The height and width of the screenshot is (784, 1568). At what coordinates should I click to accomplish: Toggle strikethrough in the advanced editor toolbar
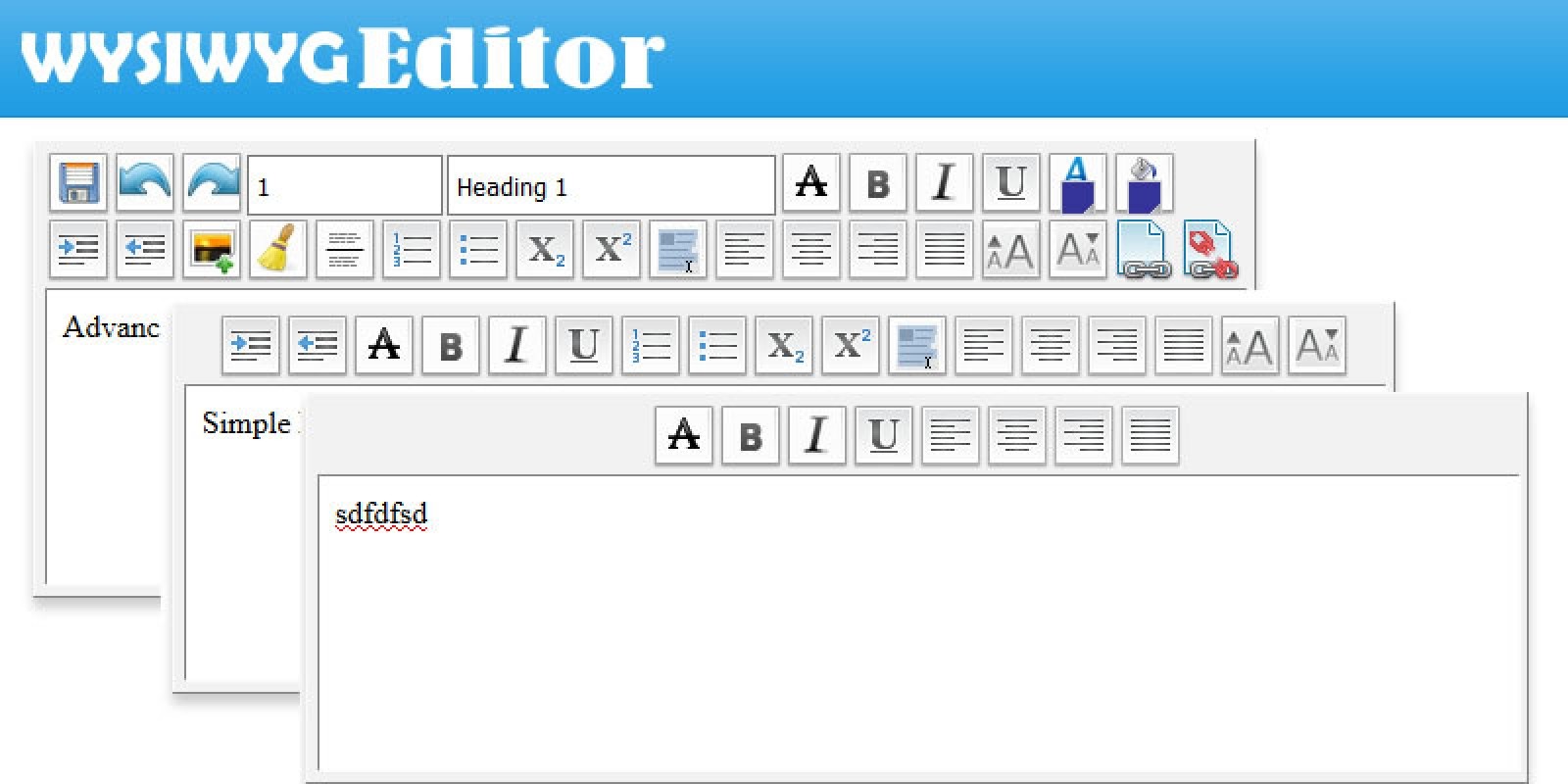click(811, 183)
